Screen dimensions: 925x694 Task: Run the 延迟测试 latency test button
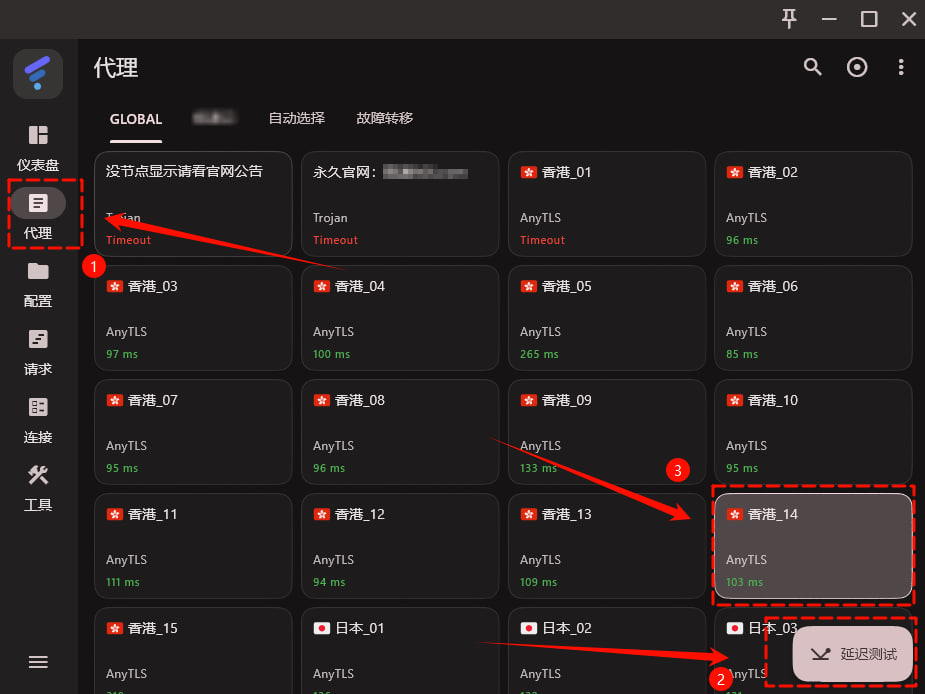[x=852, y=654]
